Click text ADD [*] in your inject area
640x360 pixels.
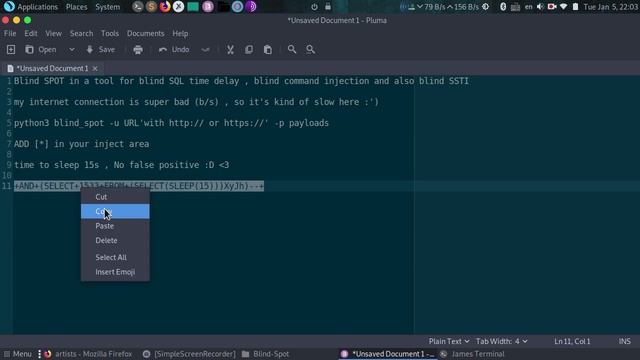(x=81, y=144)
